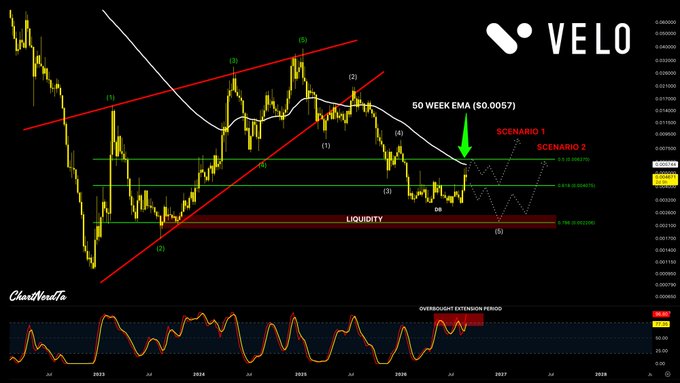Click the green (3) wave label
Image resolution: width=680 pixels, height=383 pixels.
click(233, 61)
